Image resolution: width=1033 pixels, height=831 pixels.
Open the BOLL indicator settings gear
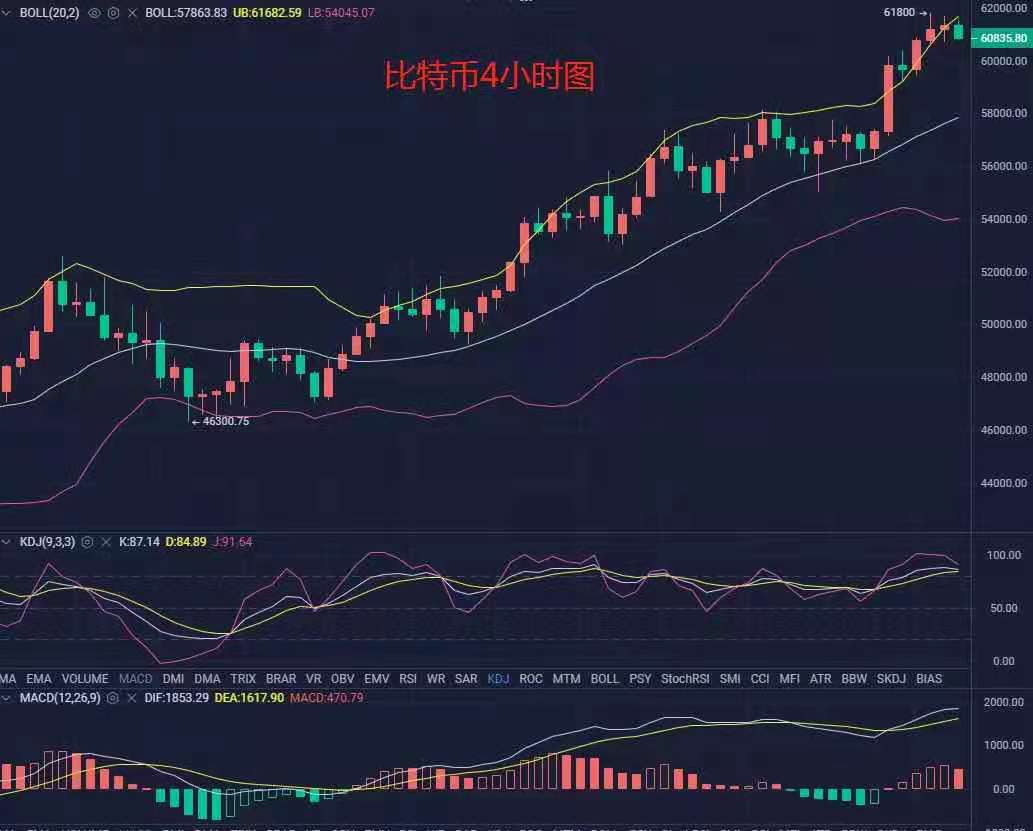[112, 14]
